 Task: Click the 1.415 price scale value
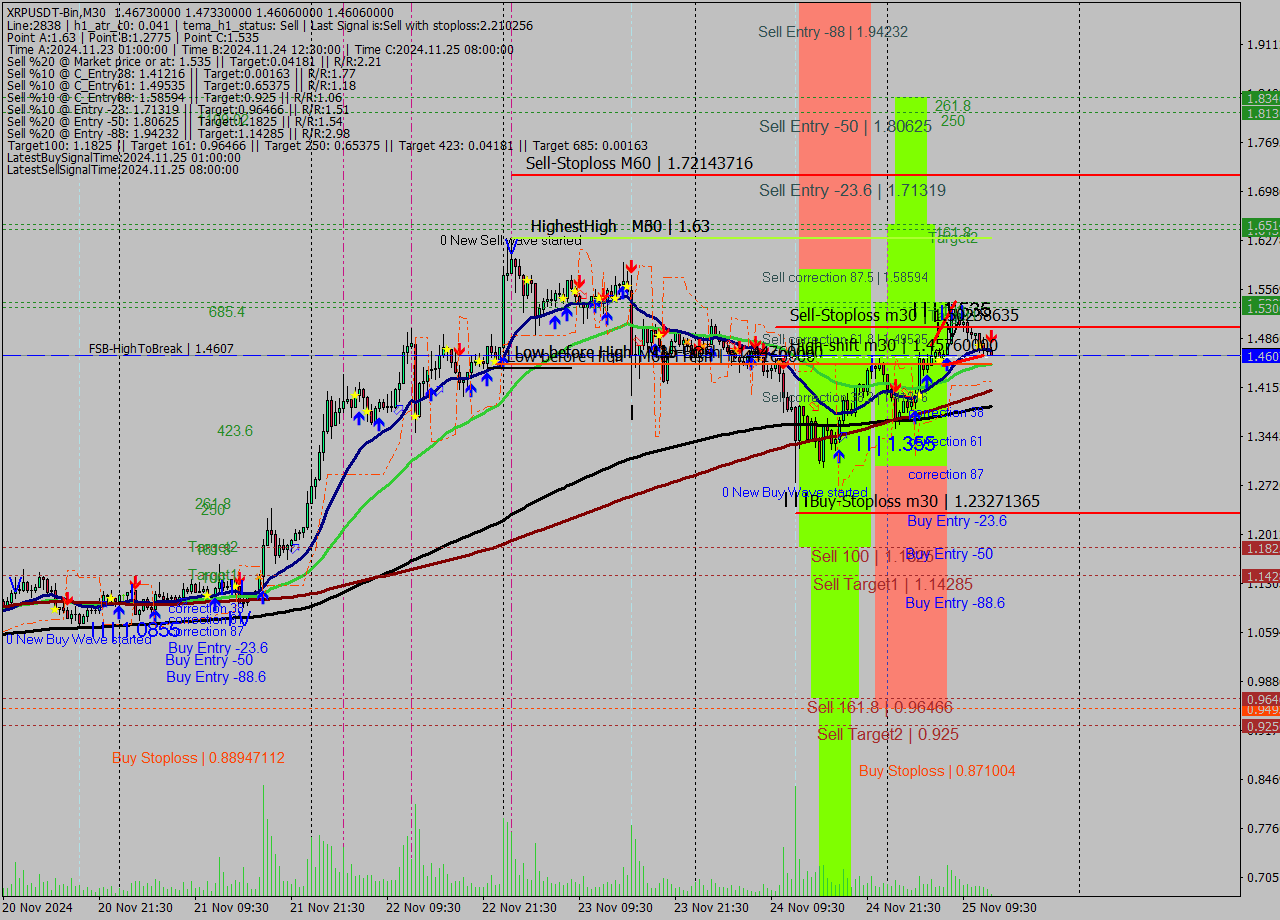tap(1263, 387)
